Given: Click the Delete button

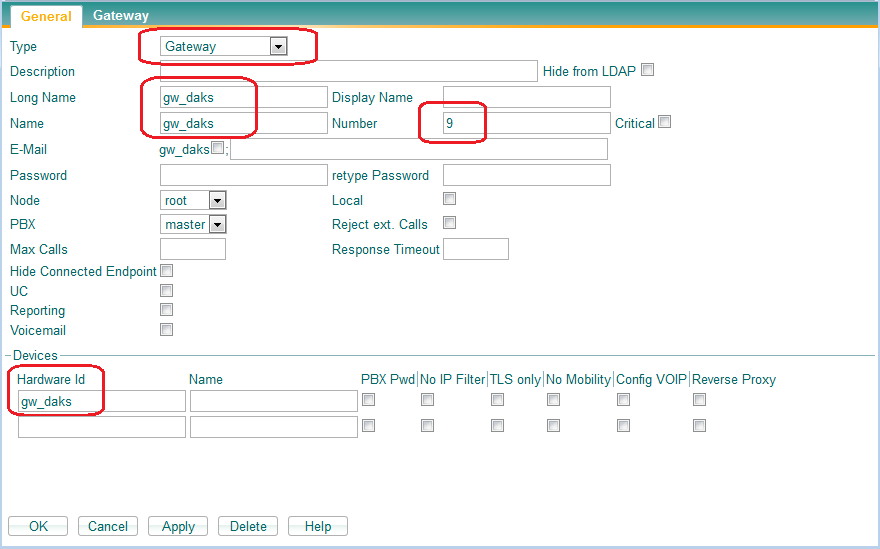Looking at the screenshot, I should (x=248, y=526).
